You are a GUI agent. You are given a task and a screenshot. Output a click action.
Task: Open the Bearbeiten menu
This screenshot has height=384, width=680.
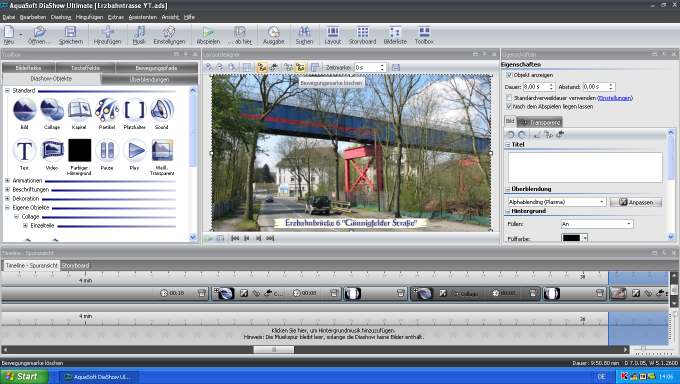[x=33, y=17]
